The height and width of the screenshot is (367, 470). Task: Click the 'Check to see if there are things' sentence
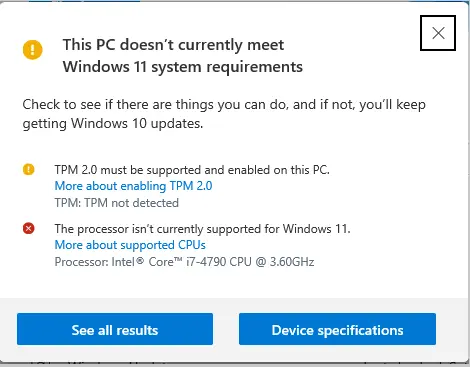[224, 105]
